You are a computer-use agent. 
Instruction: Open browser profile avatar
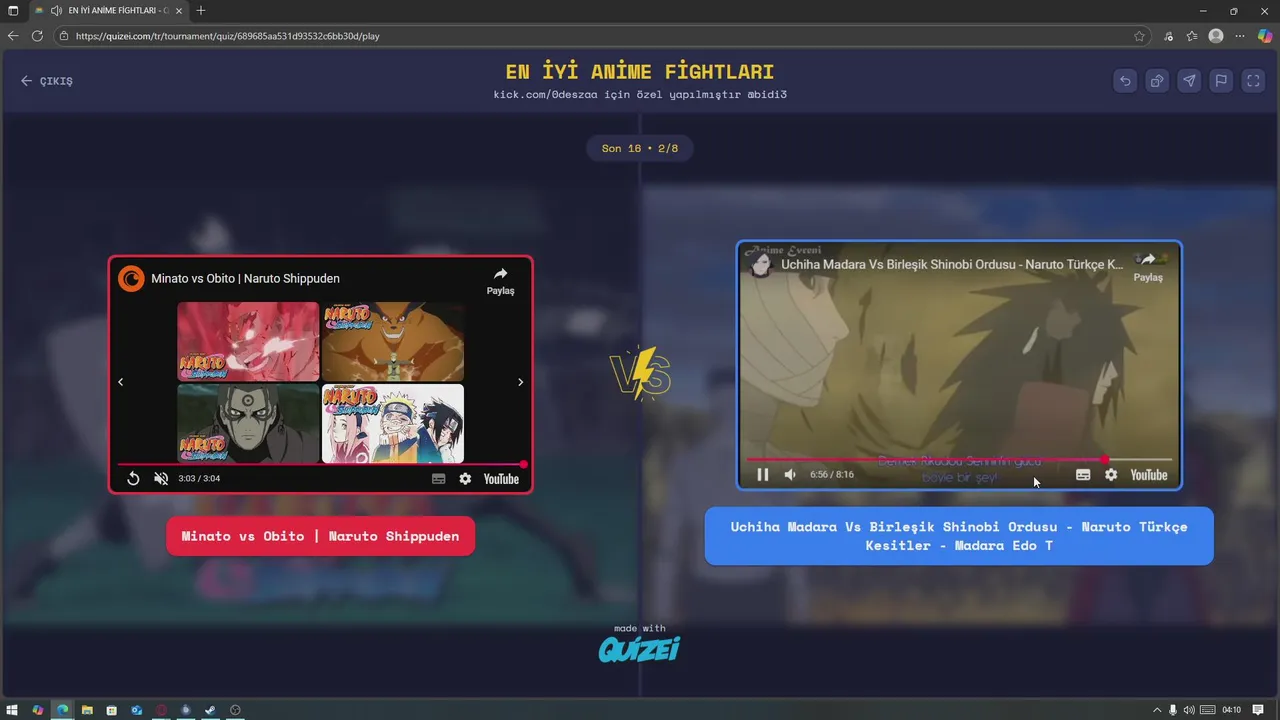coord(1216,36)
